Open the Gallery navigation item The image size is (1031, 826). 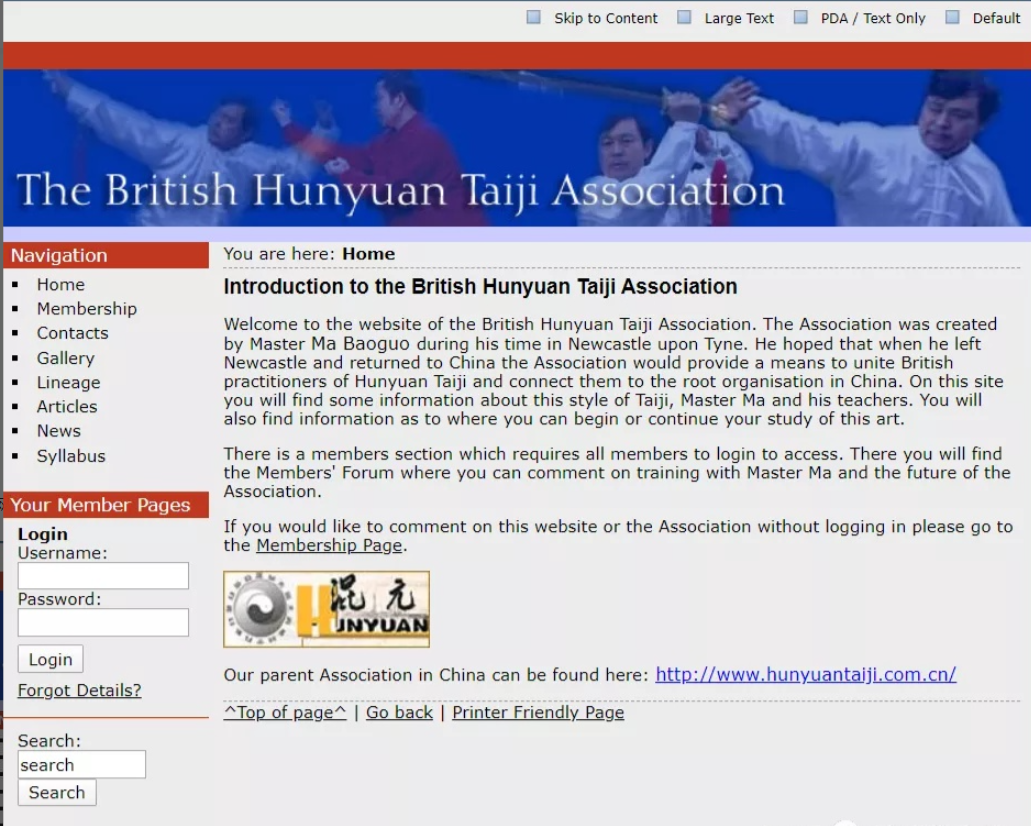(66, 358)
